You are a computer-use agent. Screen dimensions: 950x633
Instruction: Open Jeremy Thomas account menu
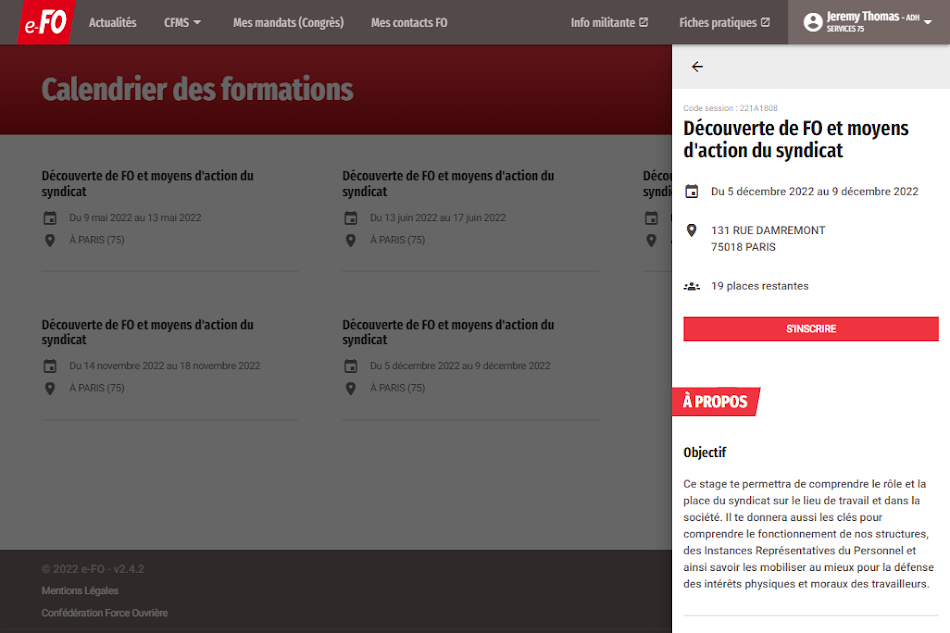click(868, 22)
